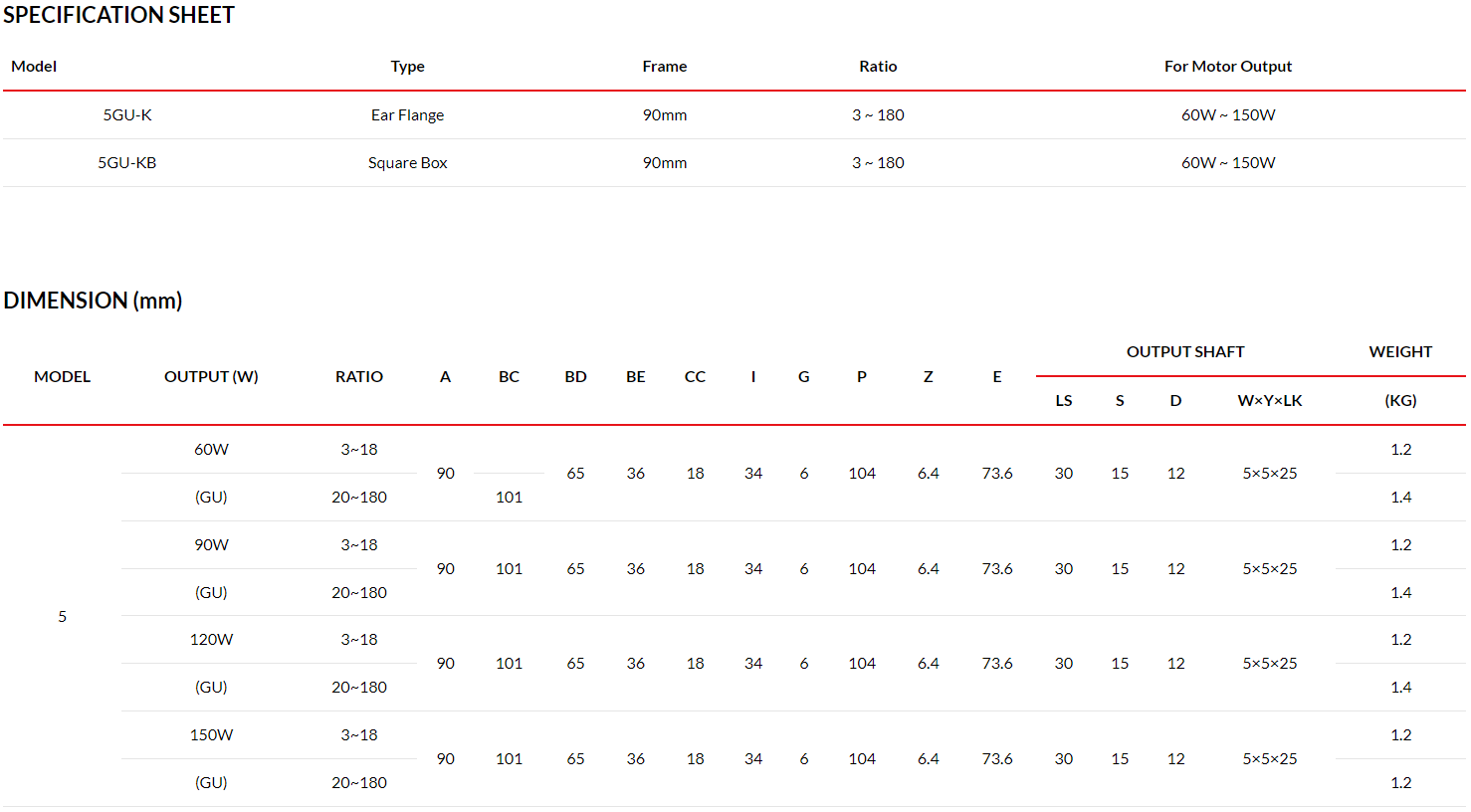Click the 3 ~ 180 ratio for 5GU-KB
The height and width of the screenshot is (812, 1471).
pyautogui.click(x=878, y=163)
